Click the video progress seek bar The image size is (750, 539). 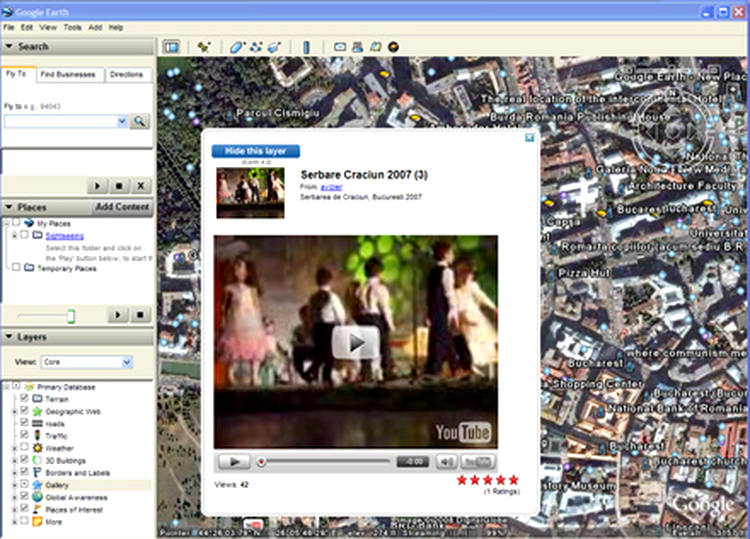tap(326, 462)
